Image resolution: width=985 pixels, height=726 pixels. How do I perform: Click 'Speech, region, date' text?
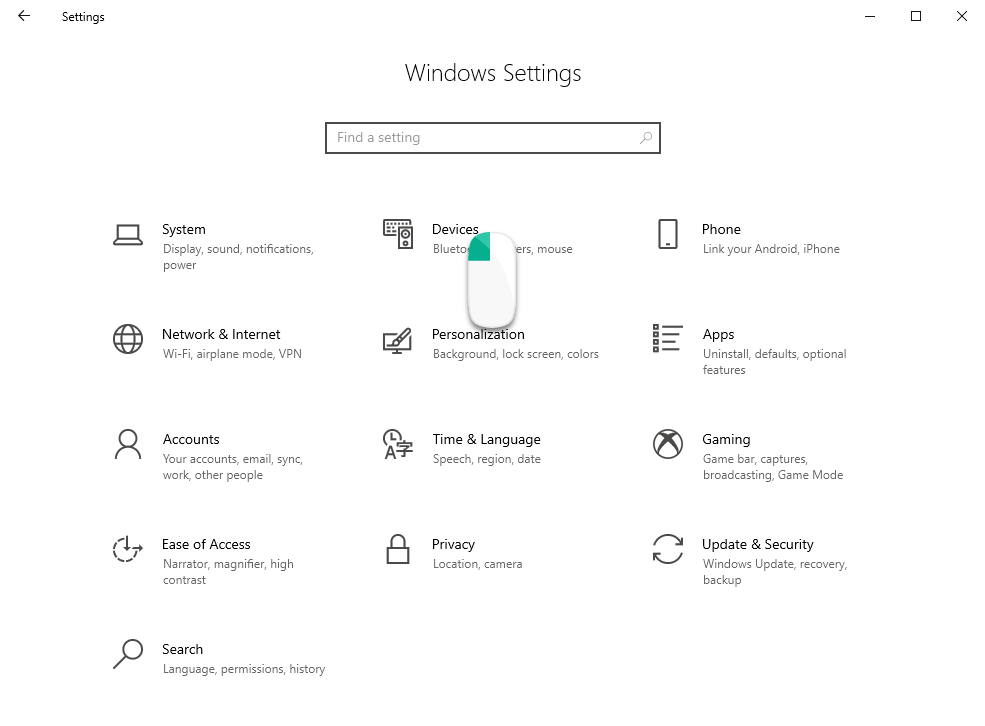[486, 459]
